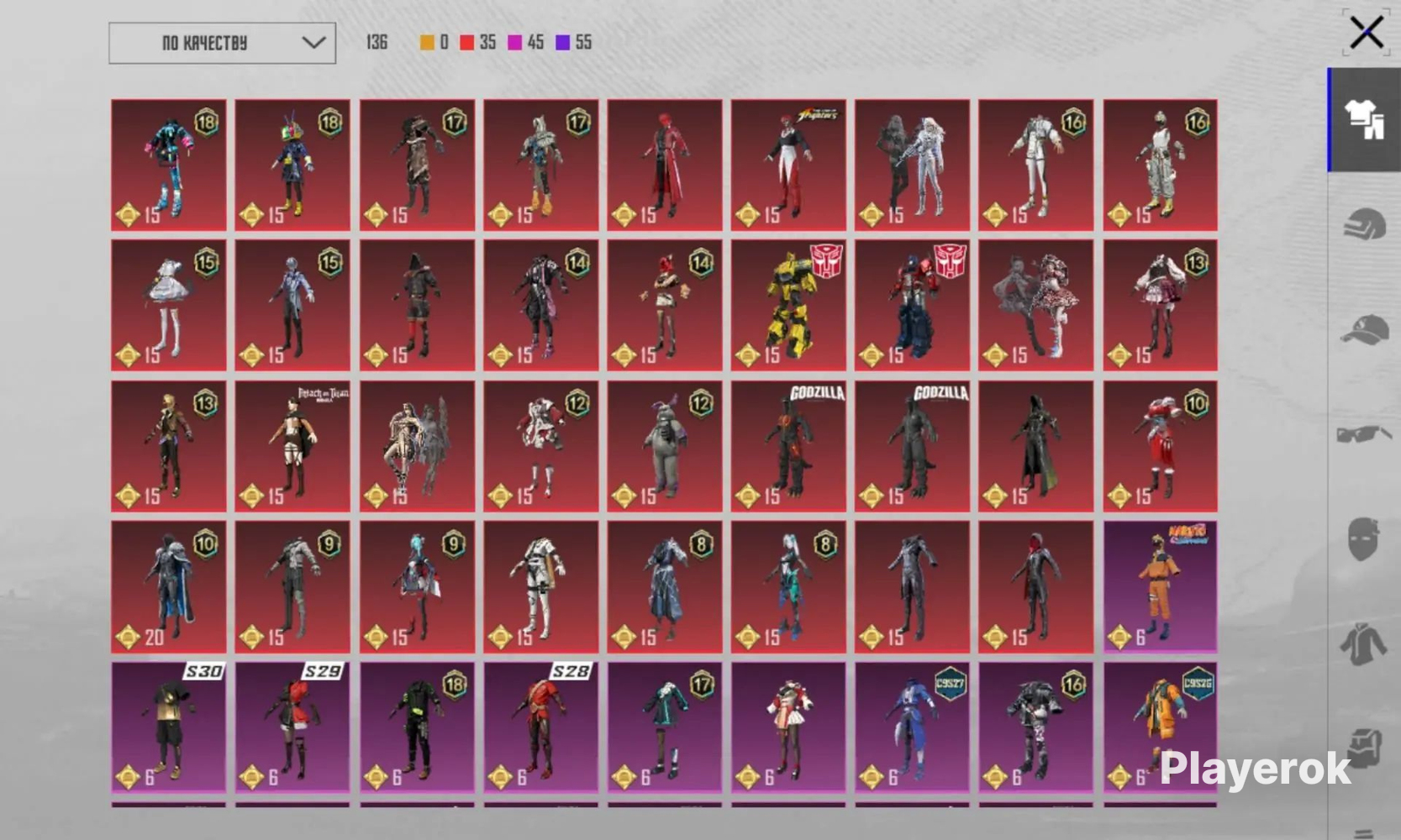This screenshot has height=840, width=1401.
Task: Select the blue caped outfit costing 20
Action: pos(169,587)
